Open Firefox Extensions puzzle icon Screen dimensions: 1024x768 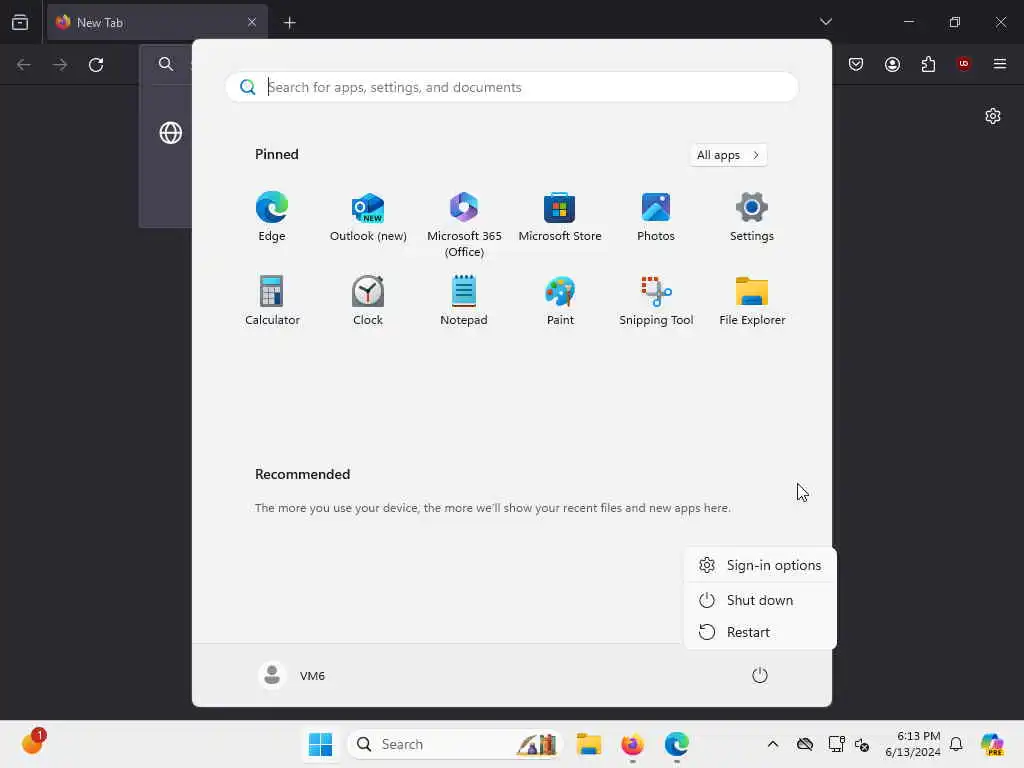coord(928,64)
